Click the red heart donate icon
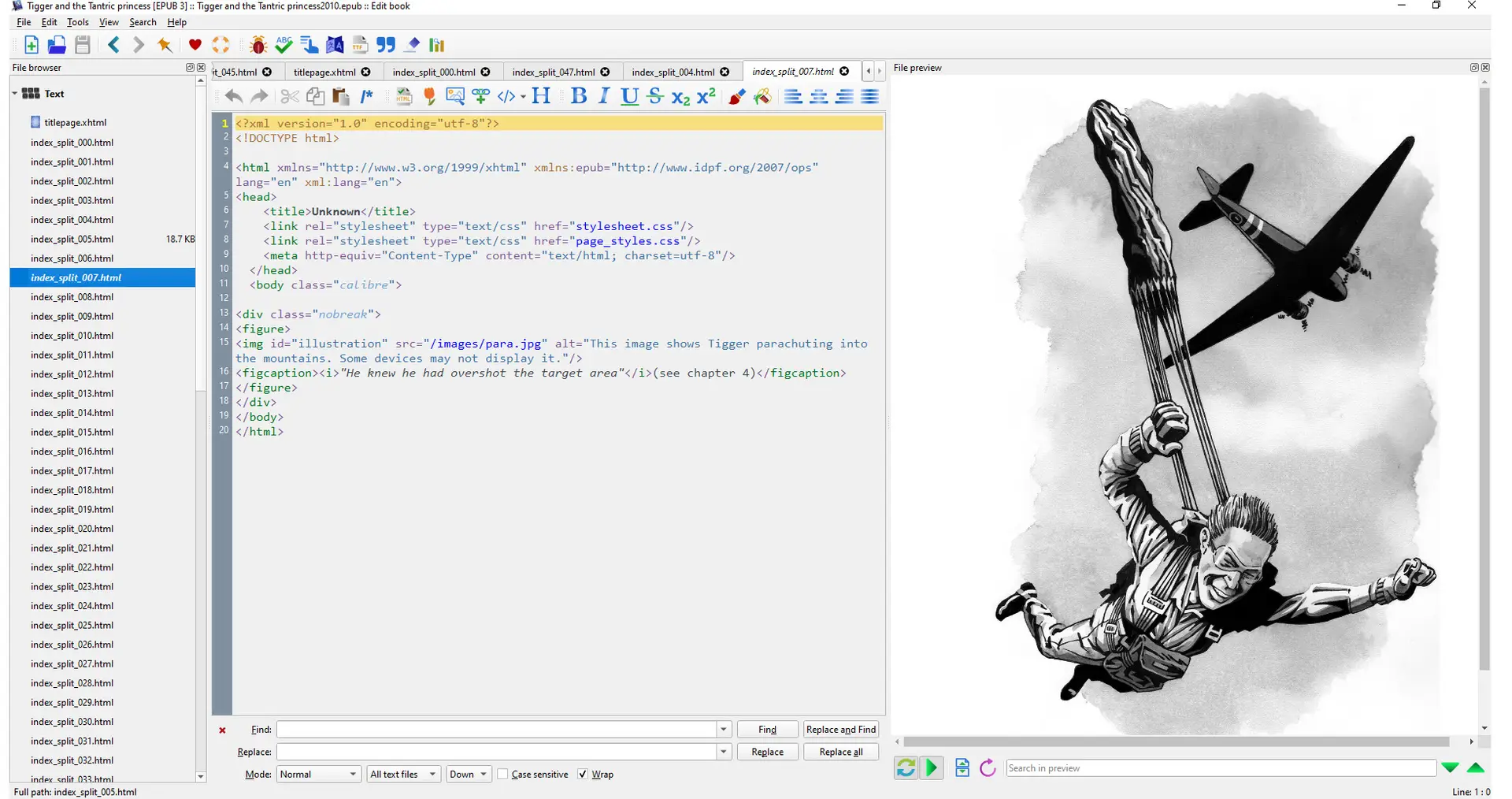1512x799 pixels. pyautogui.click(x=195, y=45)
